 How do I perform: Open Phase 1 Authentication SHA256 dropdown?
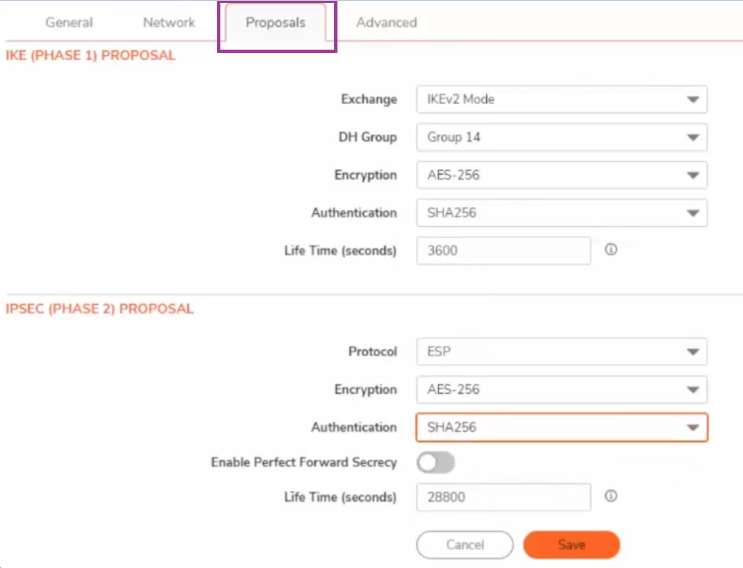562,213
